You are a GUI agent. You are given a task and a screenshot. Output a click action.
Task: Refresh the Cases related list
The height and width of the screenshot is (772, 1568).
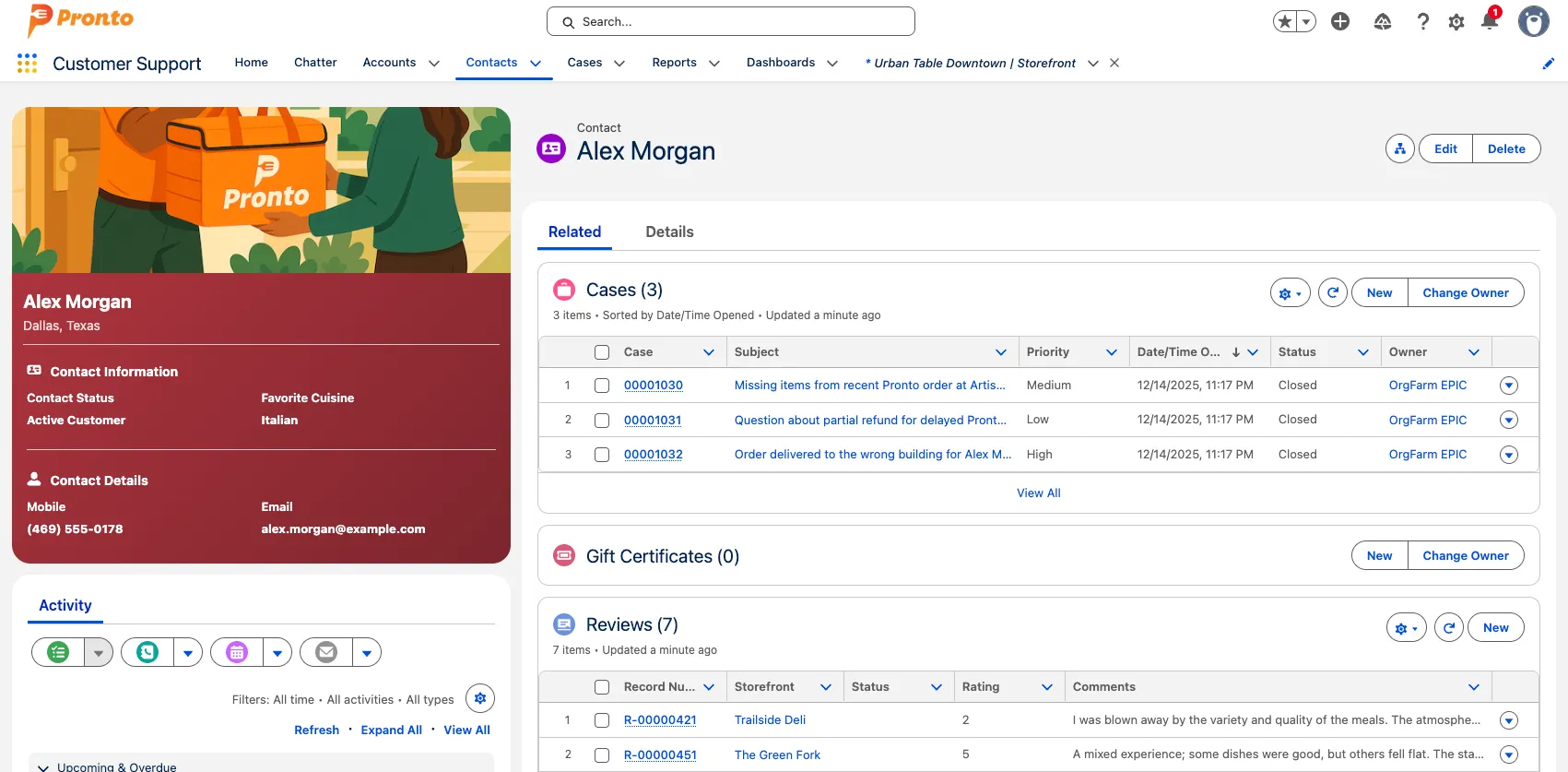[1332, 293]
